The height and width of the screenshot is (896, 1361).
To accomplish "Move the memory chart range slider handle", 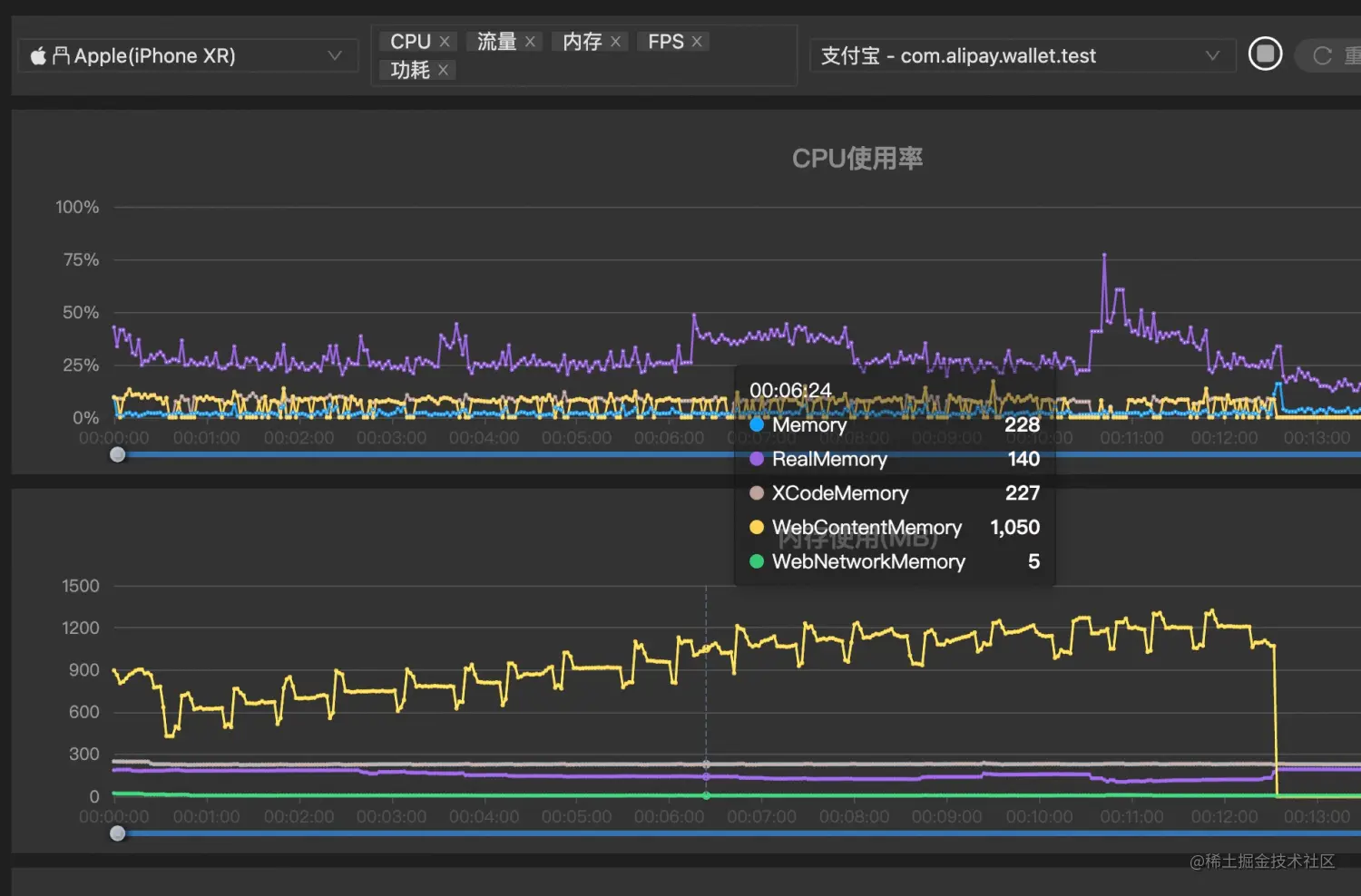I will 118,833.
